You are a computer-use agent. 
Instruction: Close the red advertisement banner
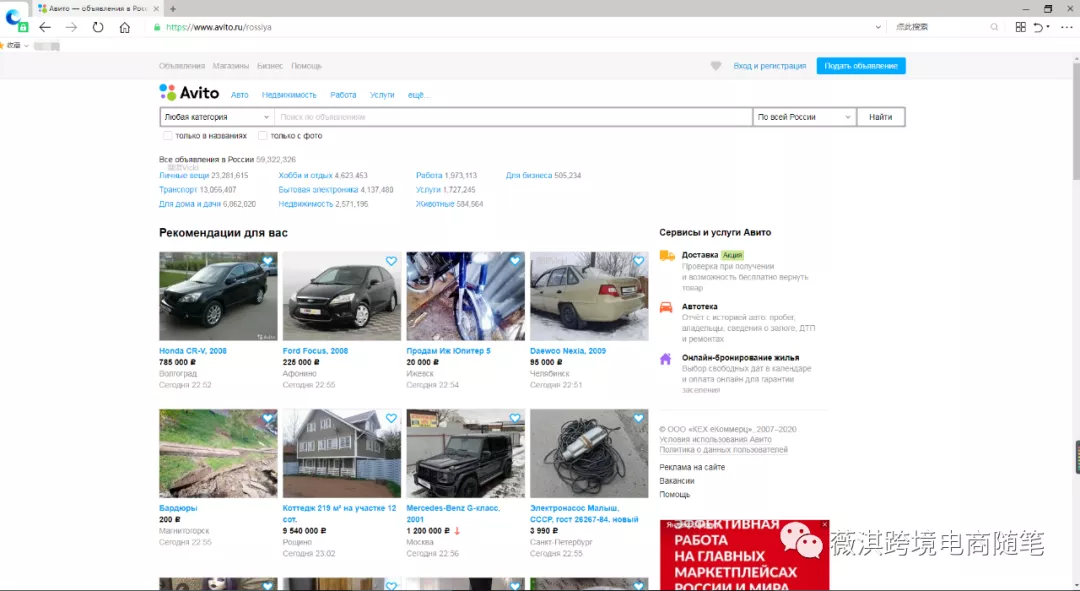coord(824,525)
